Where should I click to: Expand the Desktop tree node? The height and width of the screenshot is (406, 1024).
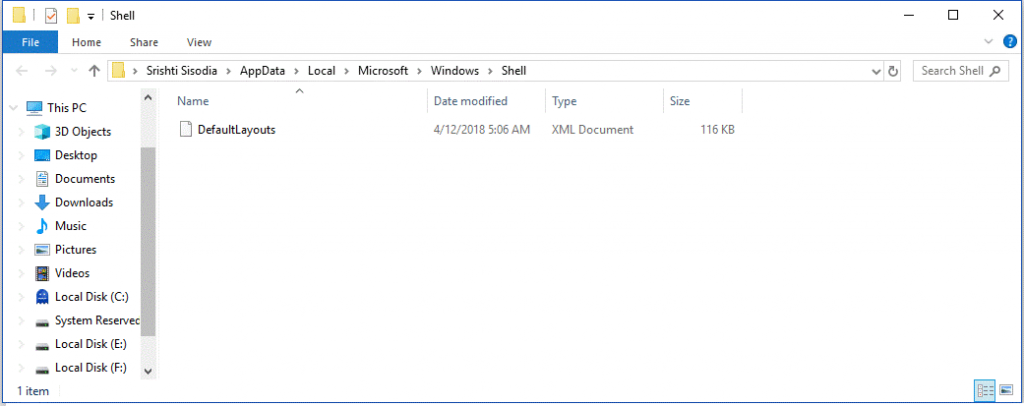tap(22, 155)
